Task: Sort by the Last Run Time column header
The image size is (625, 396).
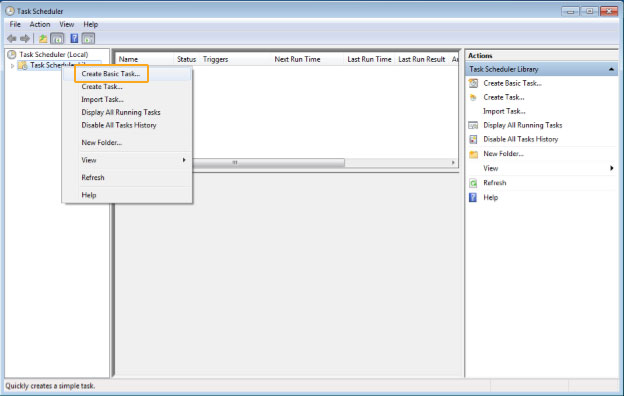Action: pos(369,59)
